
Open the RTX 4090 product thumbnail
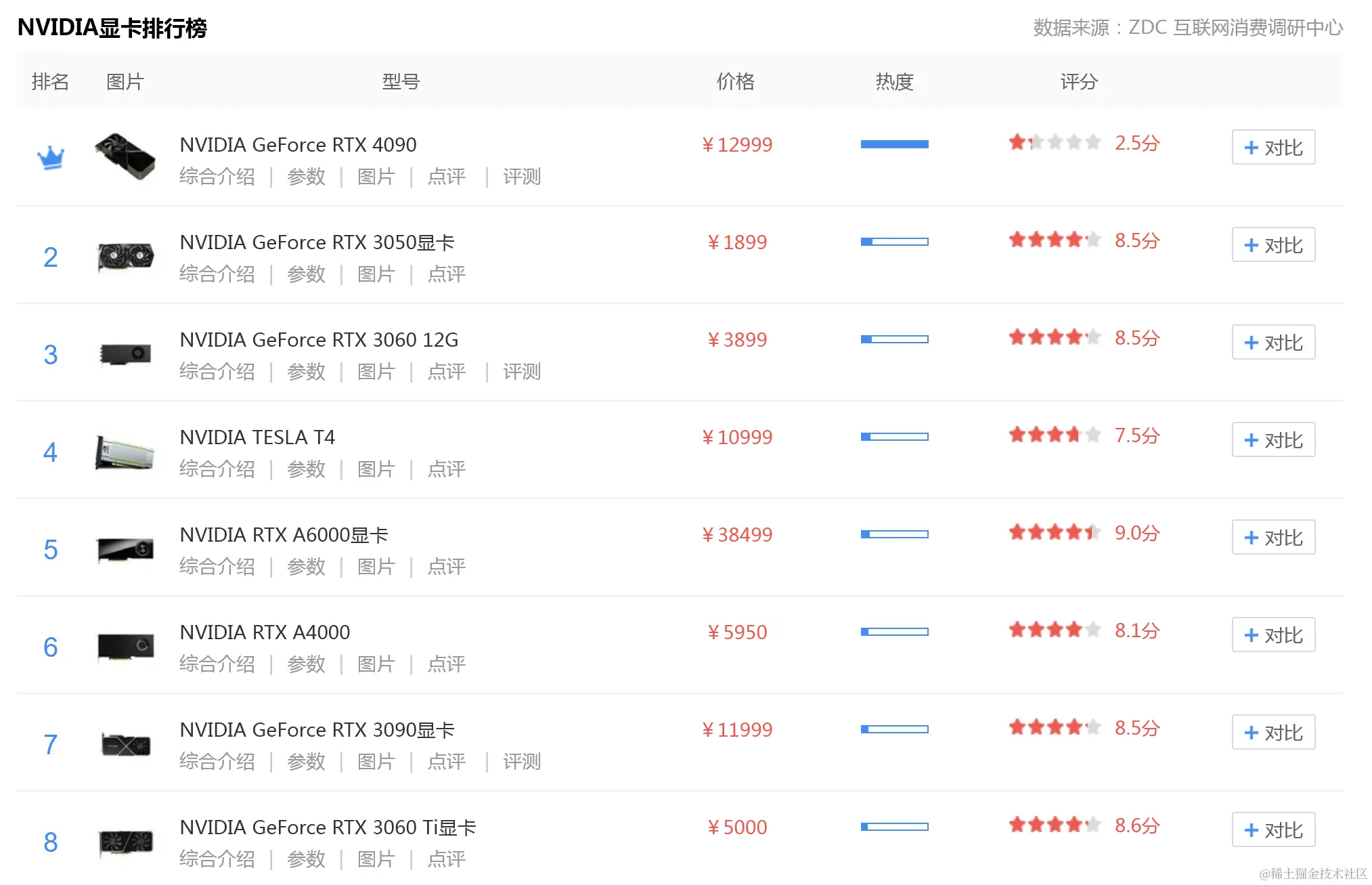[125, 156]
